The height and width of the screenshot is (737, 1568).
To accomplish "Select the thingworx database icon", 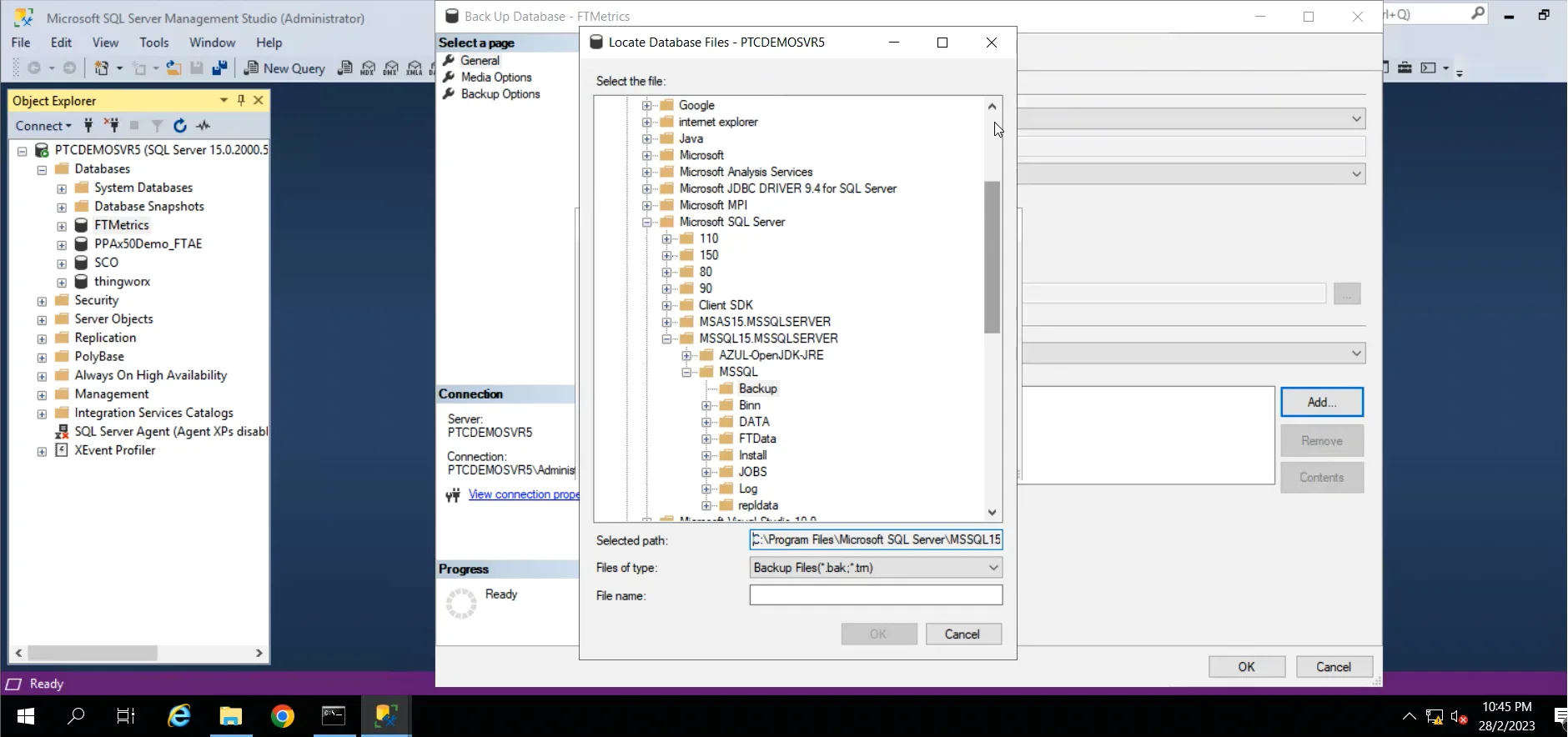I will point(82,282).
